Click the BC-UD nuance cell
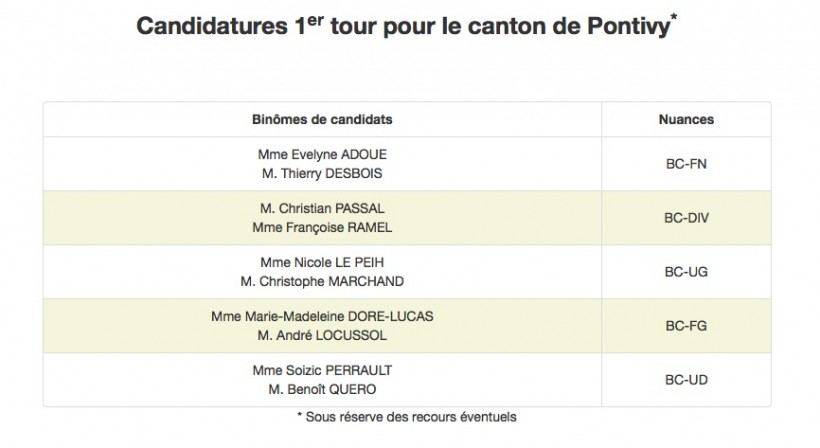This screenshot has height=448, width=820. pos(686,380)
